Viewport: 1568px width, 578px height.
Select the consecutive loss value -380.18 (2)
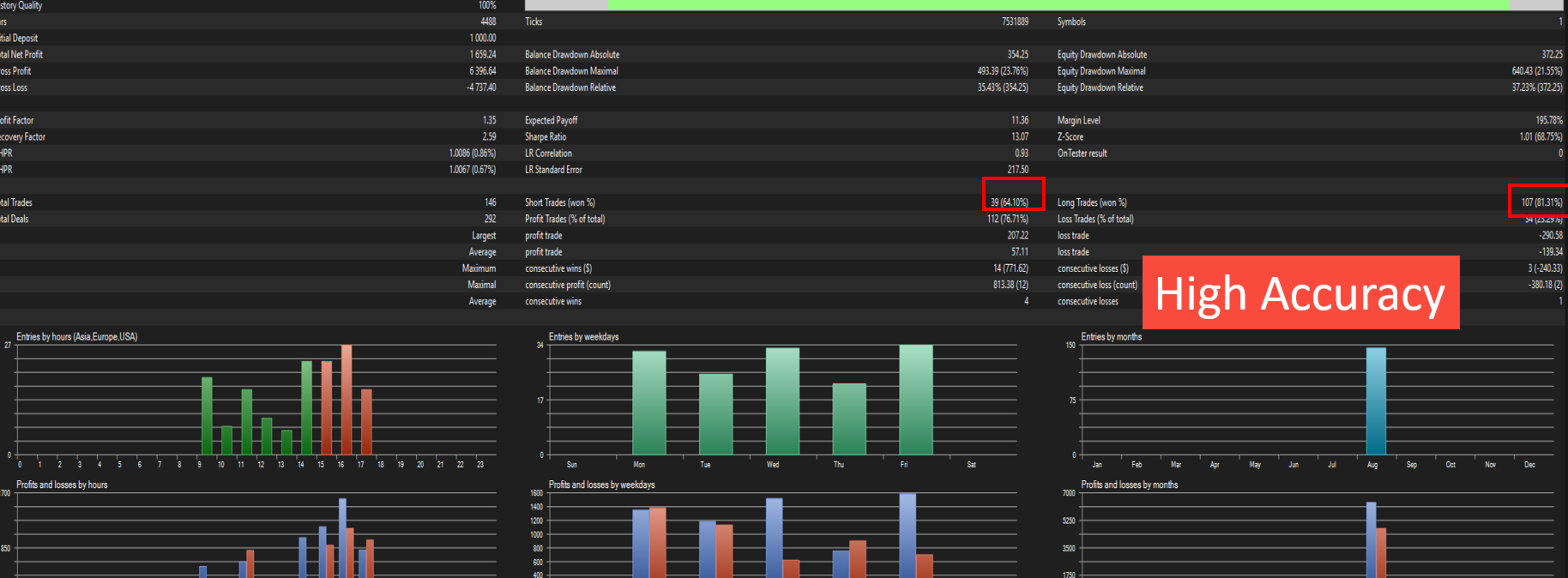click(1546, 285)
